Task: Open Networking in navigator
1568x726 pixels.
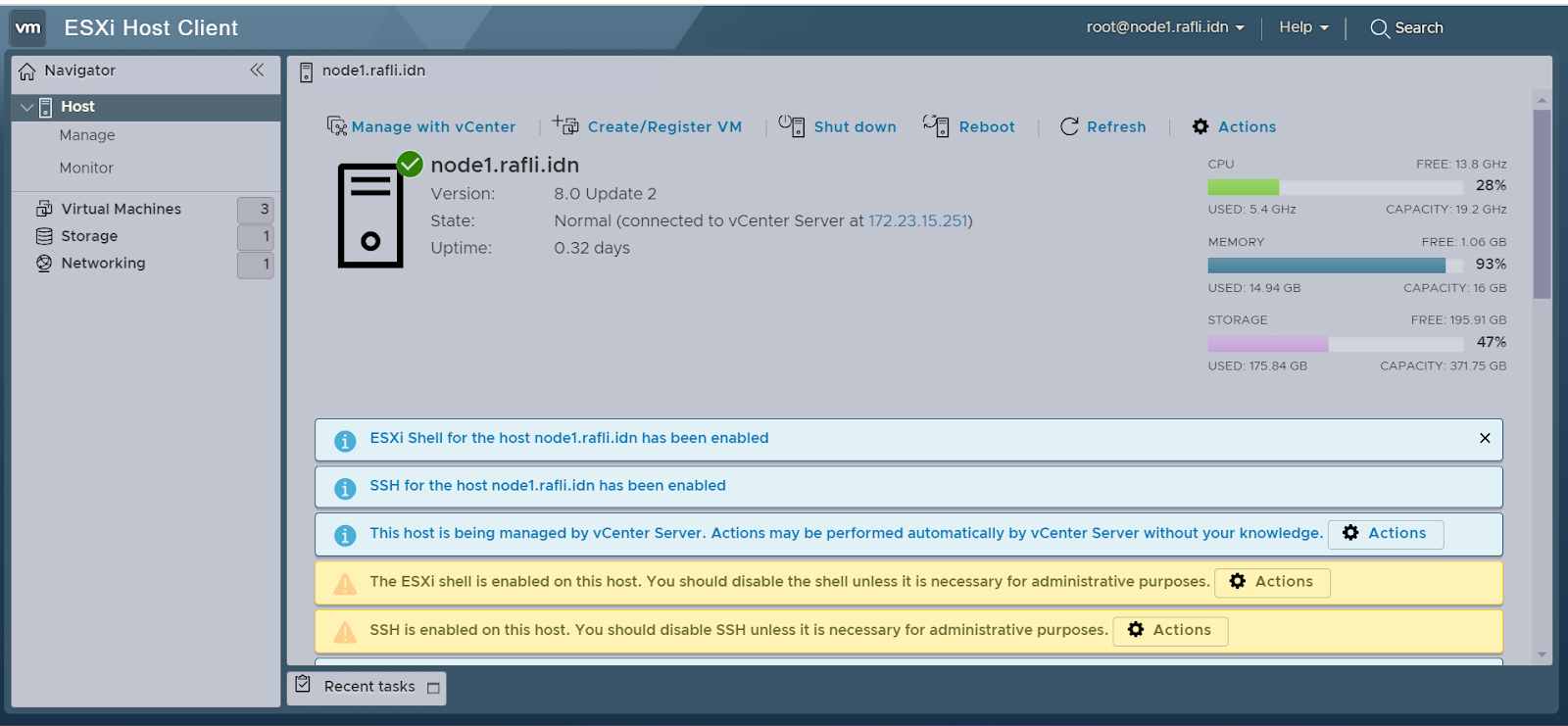Action: point(103,264)
